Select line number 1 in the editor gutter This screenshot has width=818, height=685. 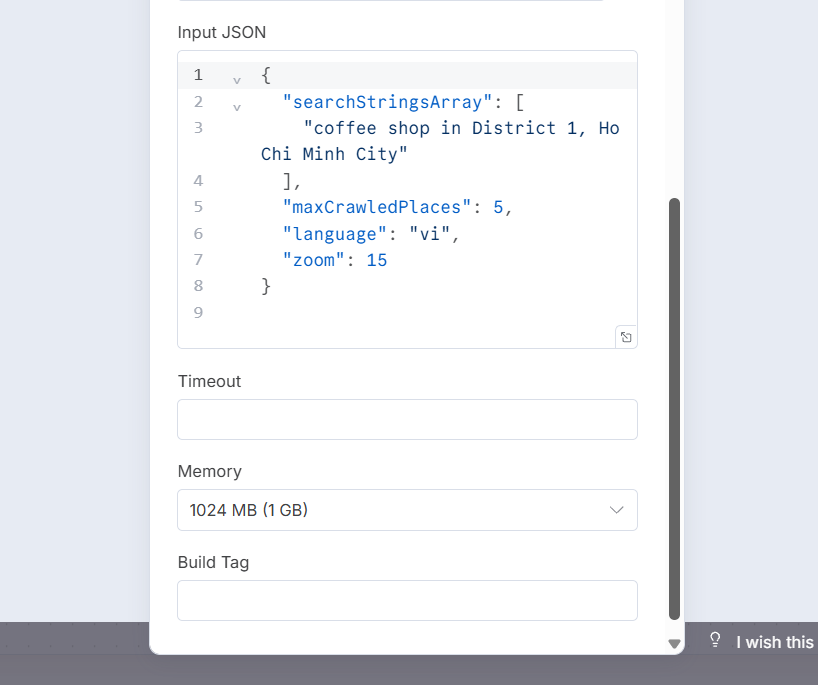coord(198,75)
